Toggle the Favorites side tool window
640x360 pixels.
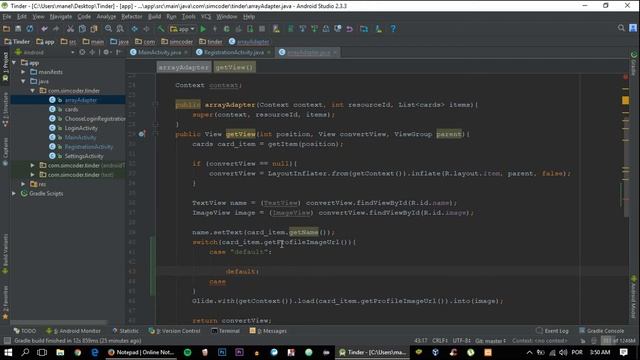(x=5, y=302)
